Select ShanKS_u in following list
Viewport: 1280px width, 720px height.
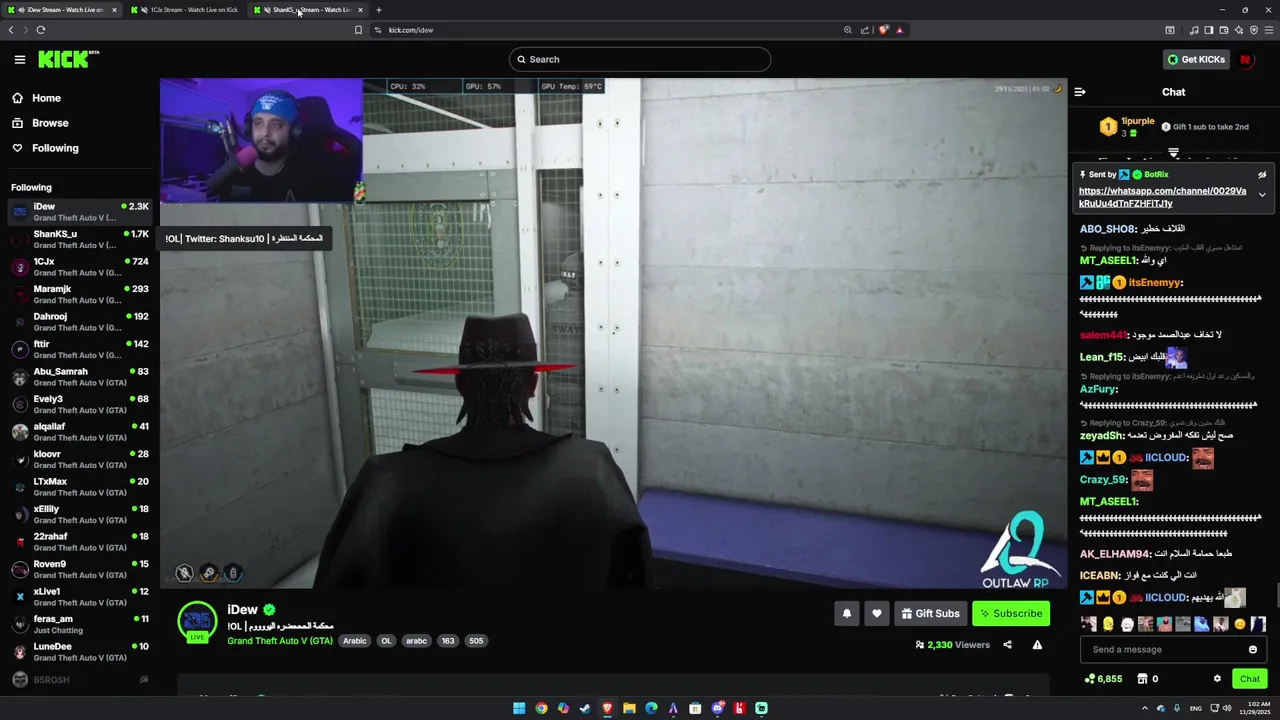(80, 239)
